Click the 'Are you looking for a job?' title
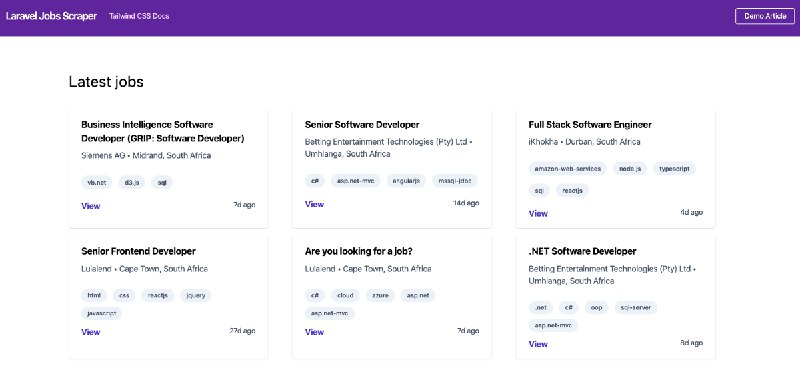This screenshot has width=800, height=366. pos(358,251)
